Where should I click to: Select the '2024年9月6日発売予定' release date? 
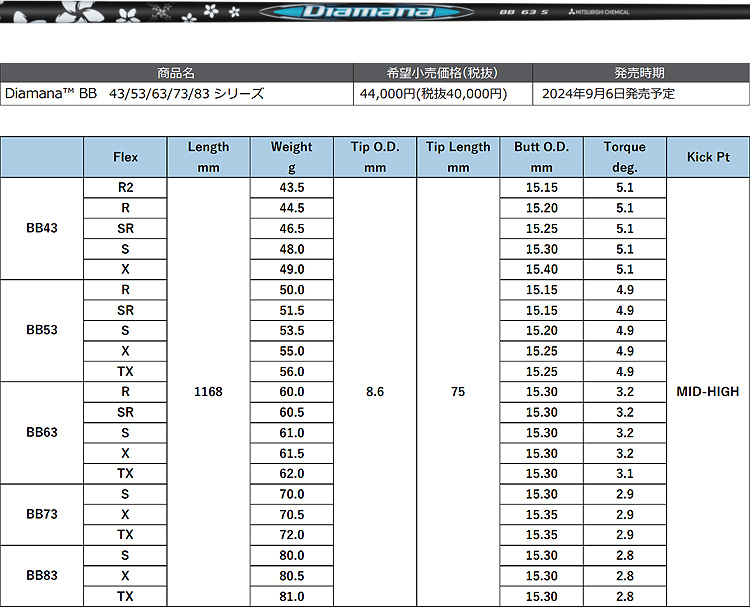[608, 94]
